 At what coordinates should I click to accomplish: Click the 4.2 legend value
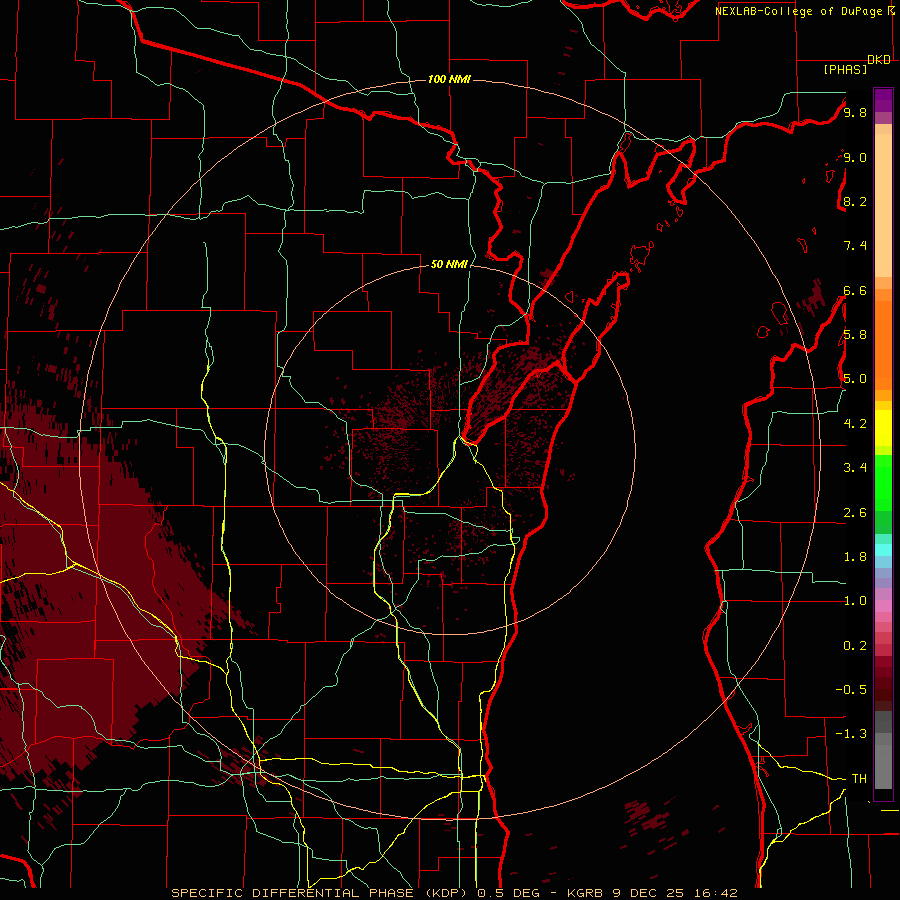click(855, 424)
